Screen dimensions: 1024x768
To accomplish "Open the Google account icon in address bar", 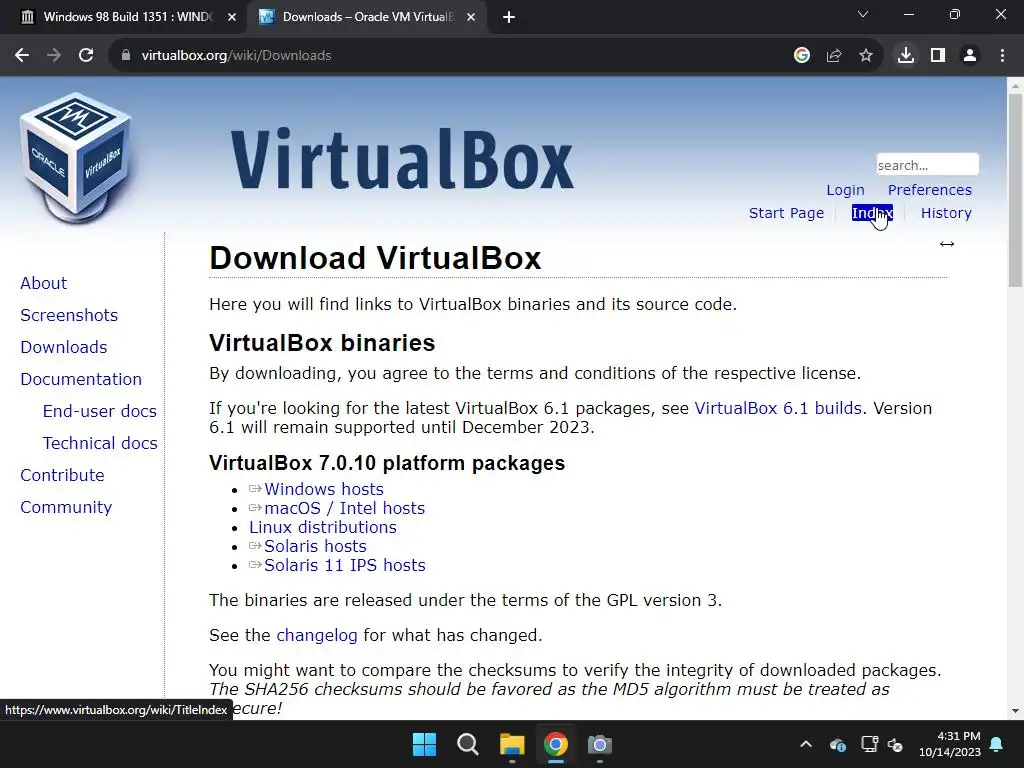I will 802,56.
